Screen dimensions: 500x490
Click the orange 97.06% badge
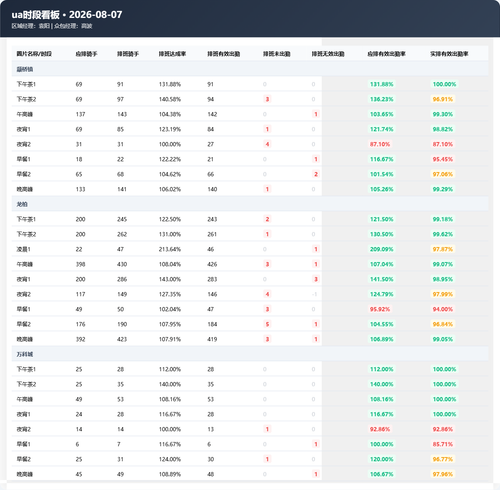coord(443,174)
